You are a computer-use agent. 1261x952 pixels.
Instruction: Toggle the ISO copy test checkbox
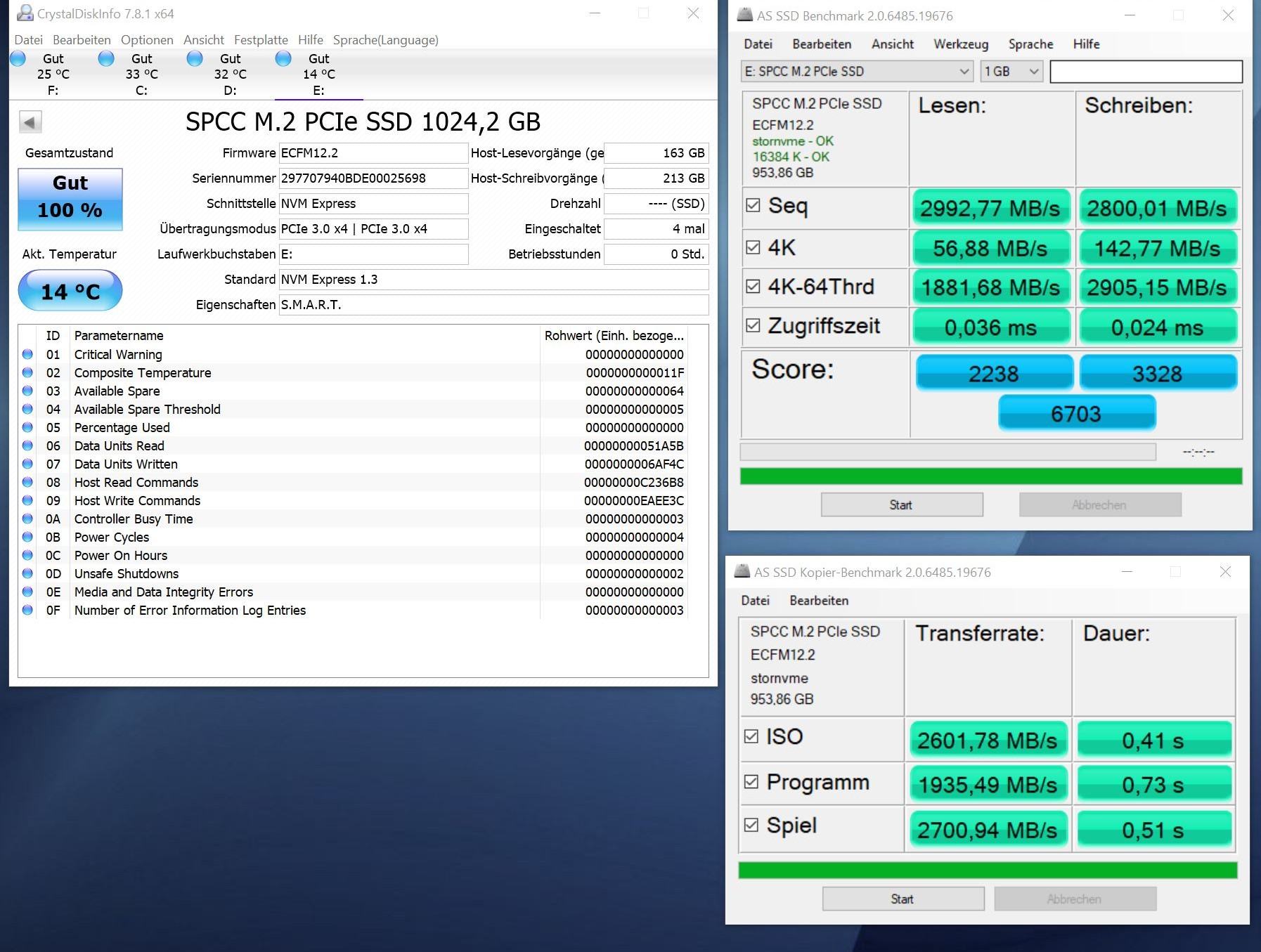[x=751, y=736]
